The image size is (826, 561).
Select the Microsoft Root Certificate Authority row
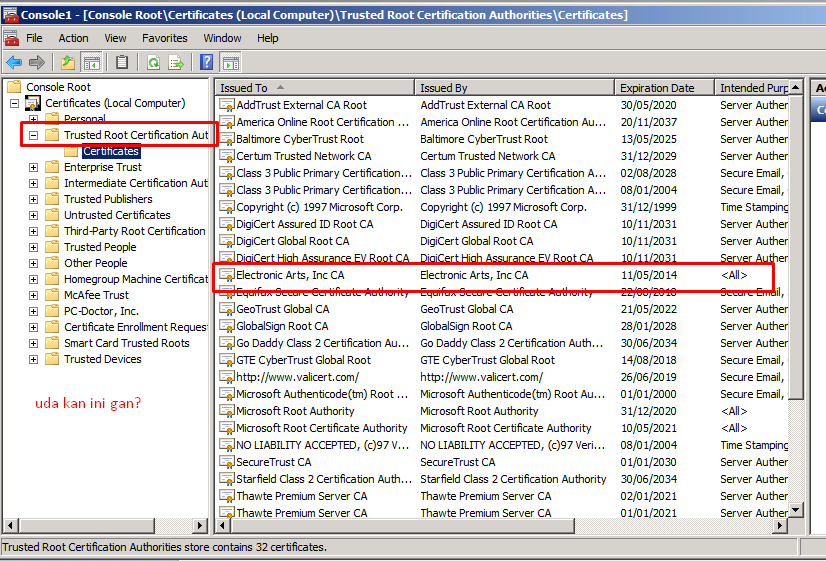pyautogui.click(x=503, y=428)
